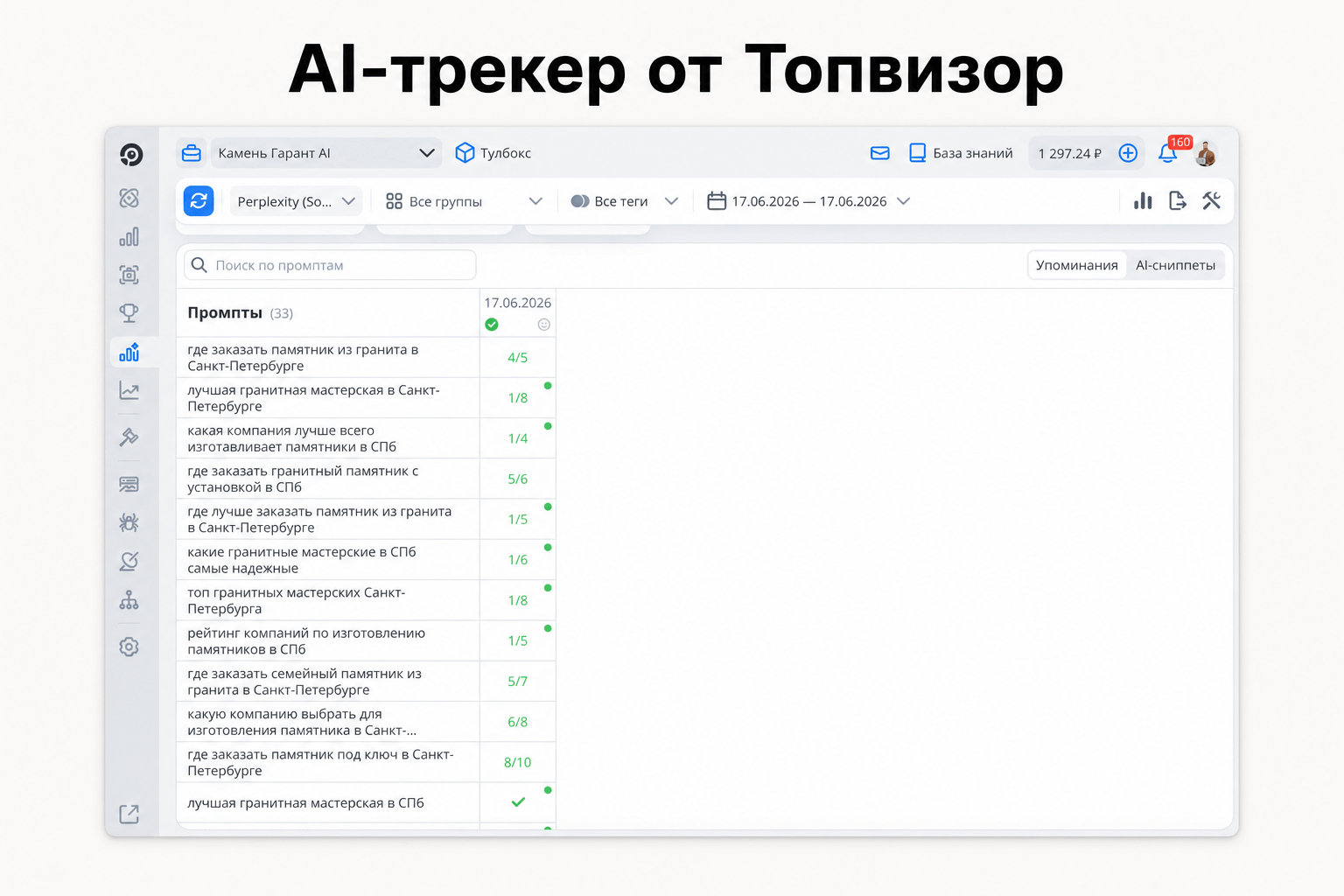Open the bug audit sidebar icon
This screenshot has height=896, width=1344.
(x=129, y=522)
